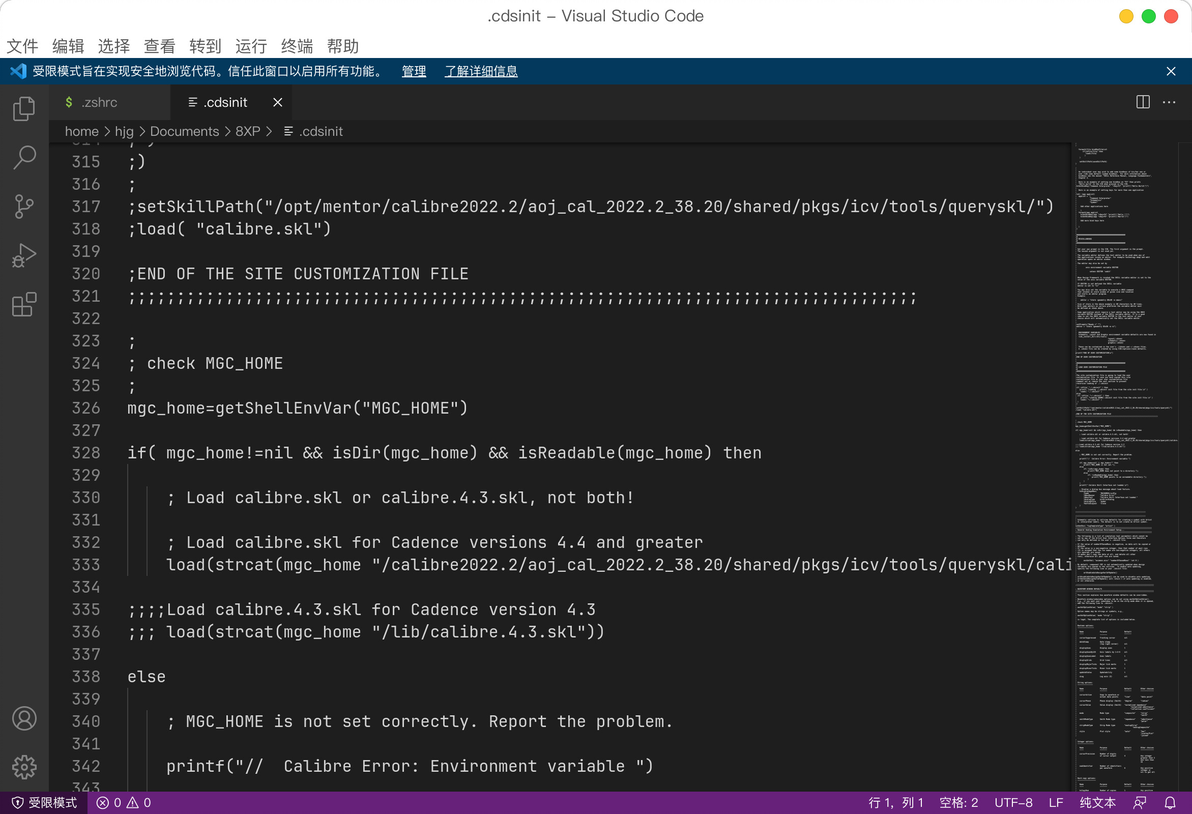Open the Manage gear icon
Viewport: 1192px width, 814px height.
[x=24, y=767]
